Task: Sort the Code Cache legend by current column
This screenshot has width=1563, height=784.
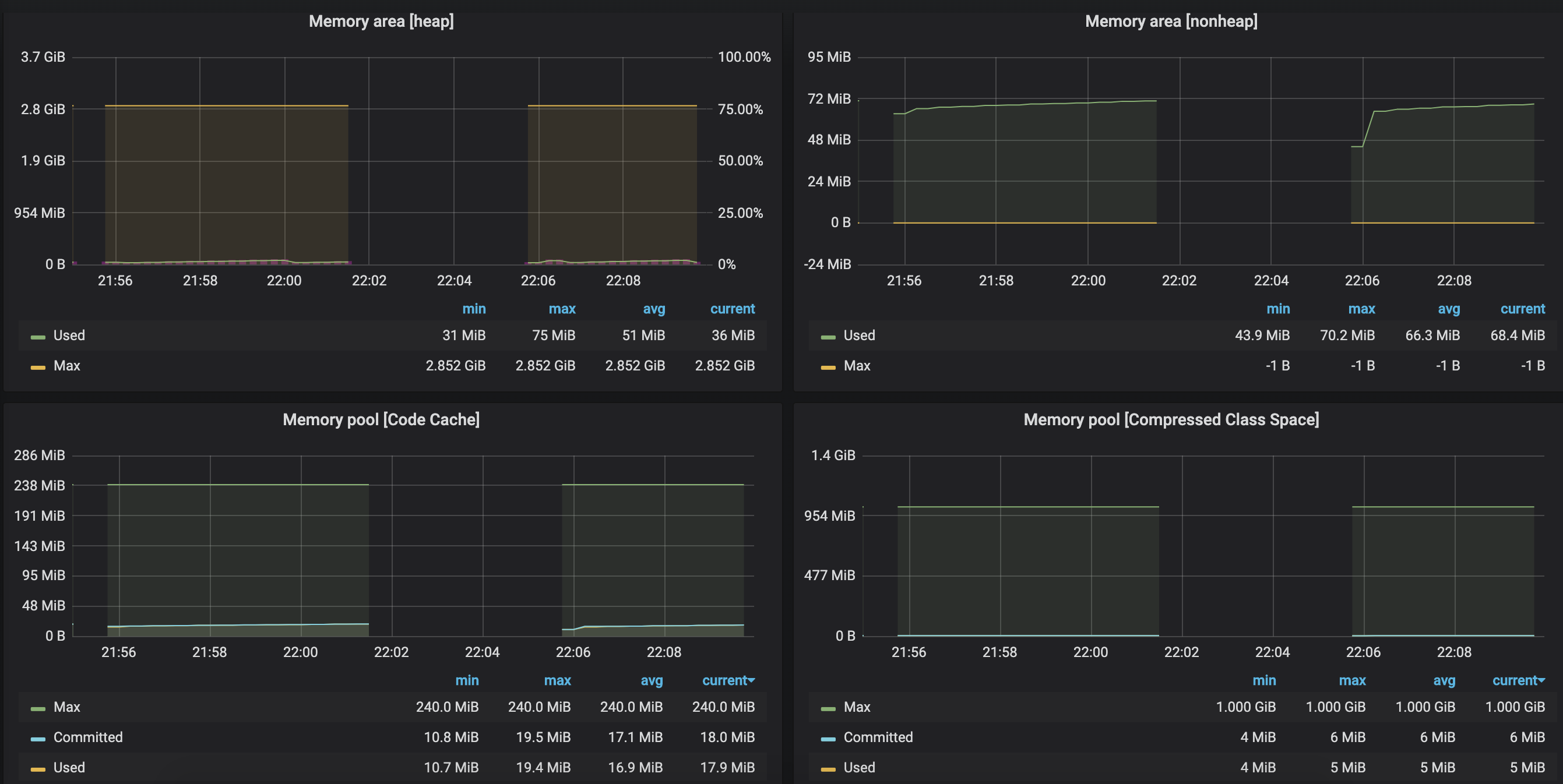Action: pyautogui.click(x=724, y=680)
